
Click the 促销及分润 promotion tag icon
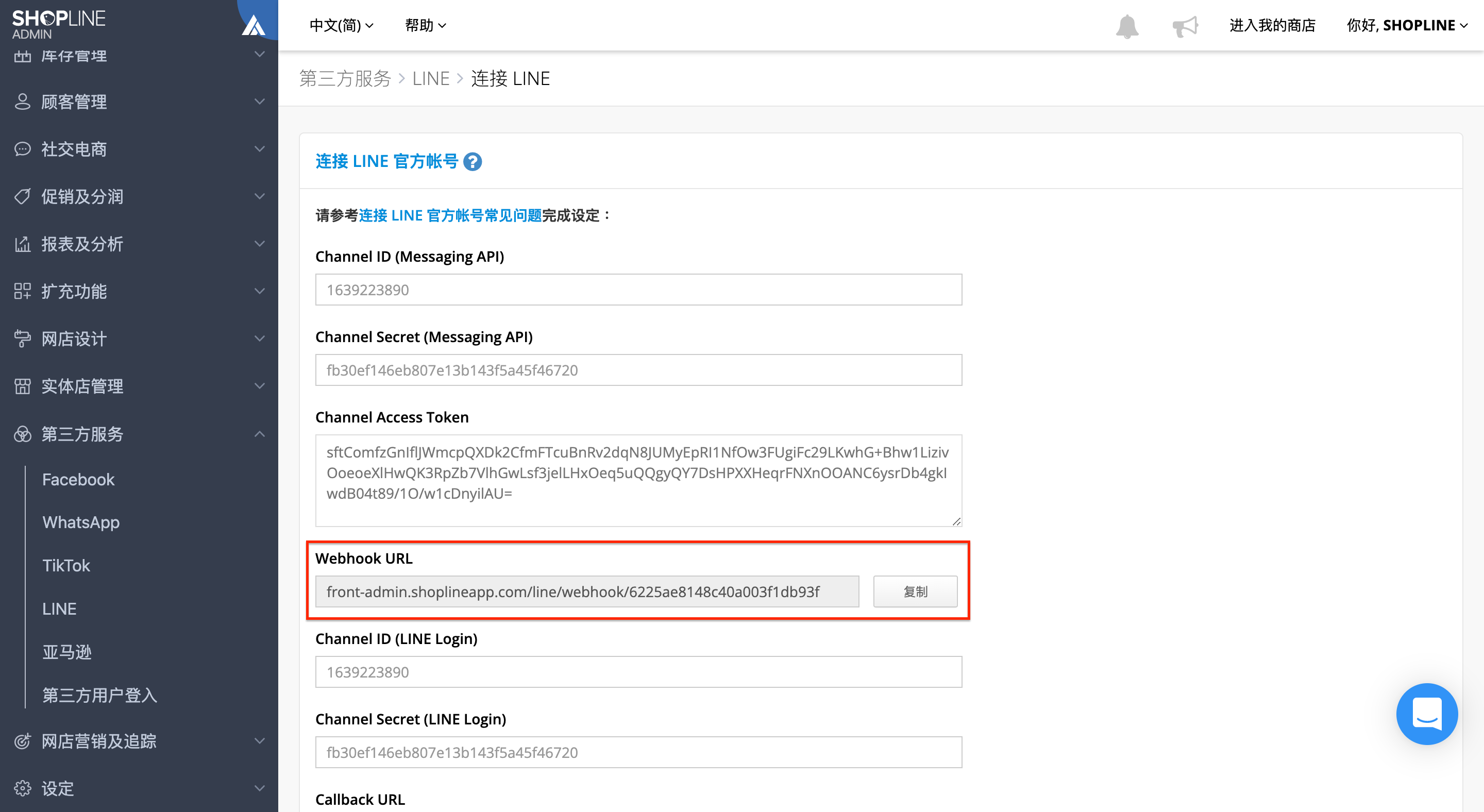click(23, 196)
